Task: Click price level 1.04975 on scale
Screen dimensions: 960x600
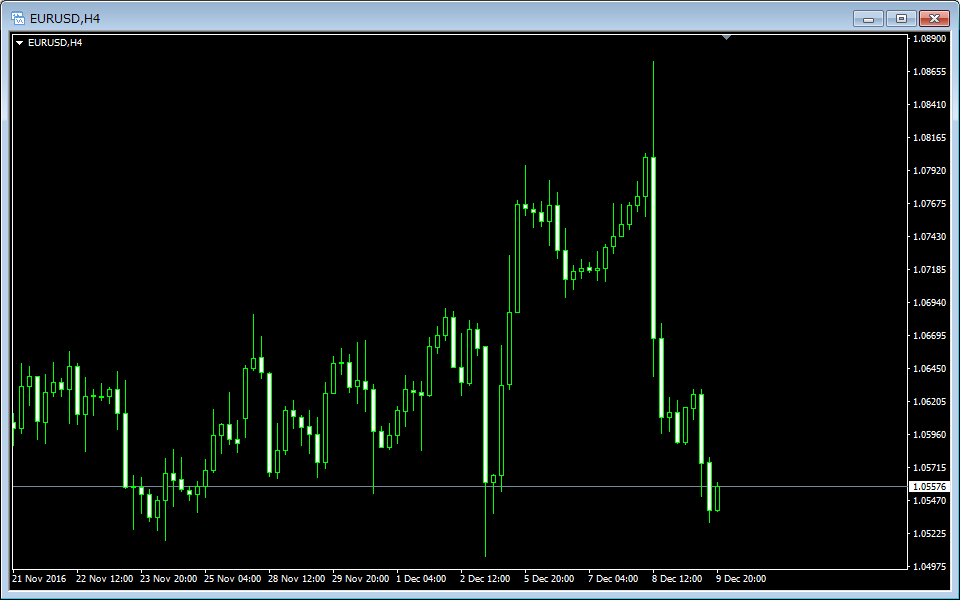Action: pyautogui.click(x=929, y=567)
